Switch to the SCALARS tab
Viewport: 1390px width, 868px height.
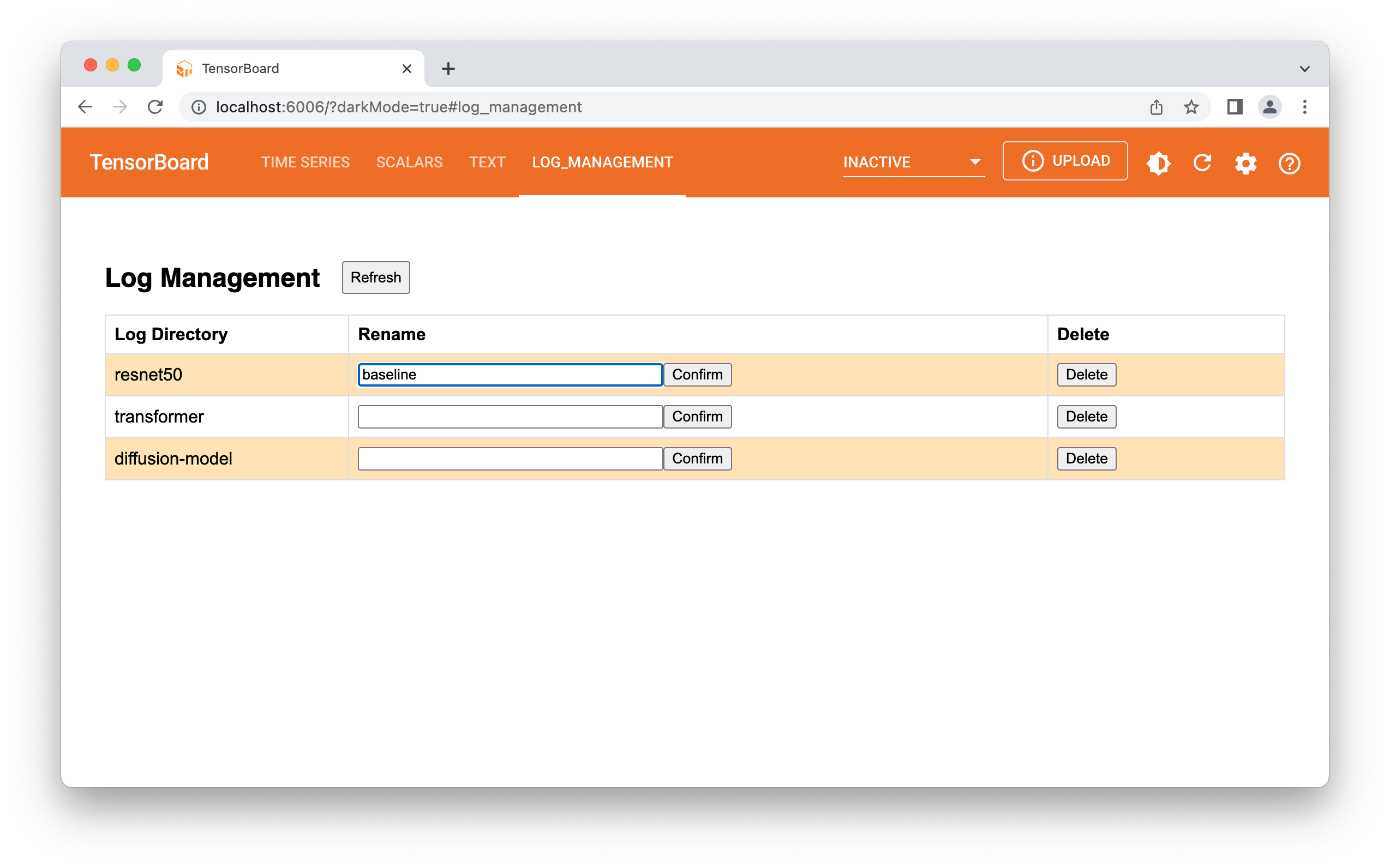click(x=409, y=162)
